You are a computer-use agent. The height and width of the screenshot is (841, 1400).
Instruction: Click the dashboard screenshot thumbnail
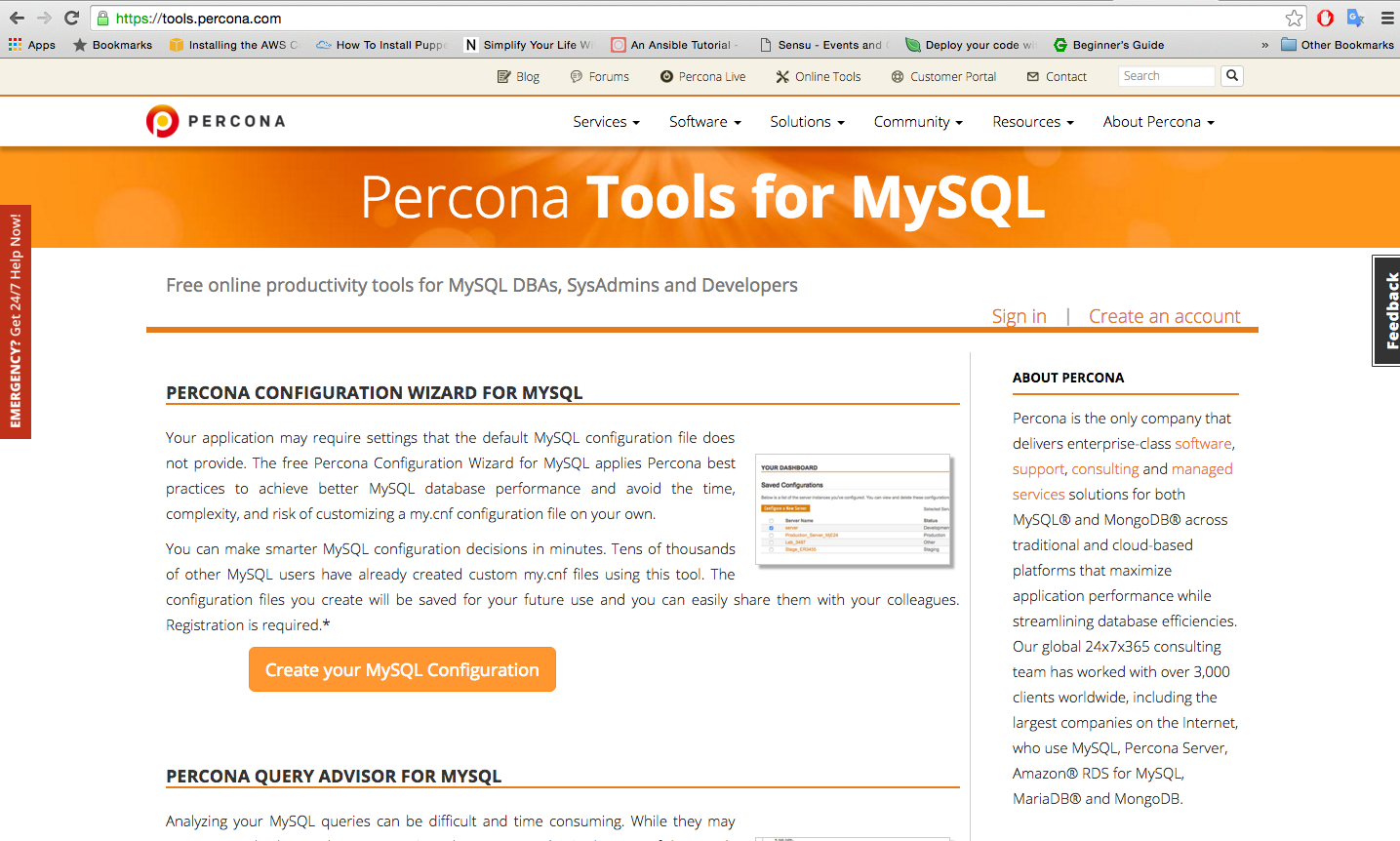coord(855,510)
